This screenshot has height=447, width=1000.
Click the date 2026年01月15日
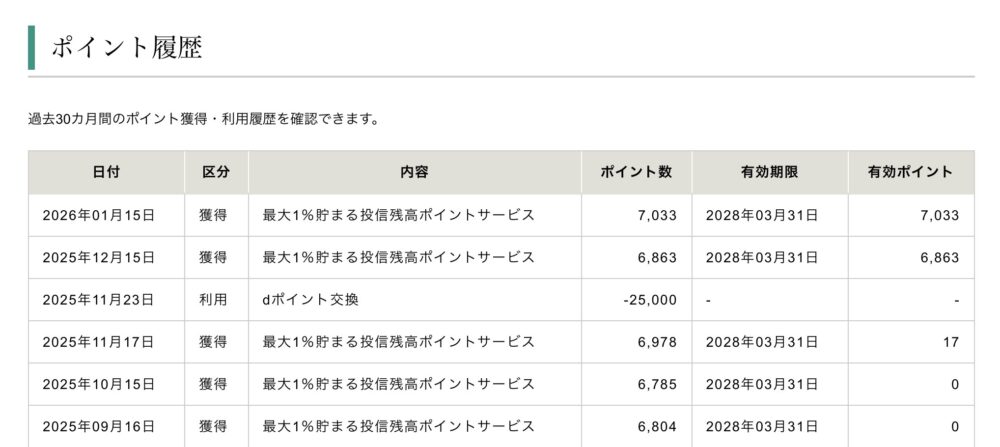tap(98, 215)
